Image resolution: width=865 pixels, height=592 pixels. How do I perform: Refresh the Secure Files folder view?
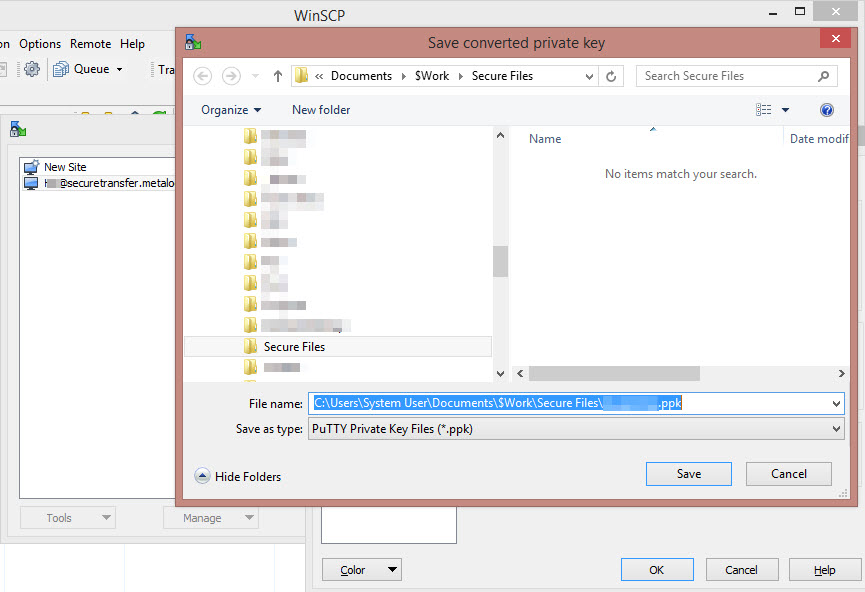611,76
